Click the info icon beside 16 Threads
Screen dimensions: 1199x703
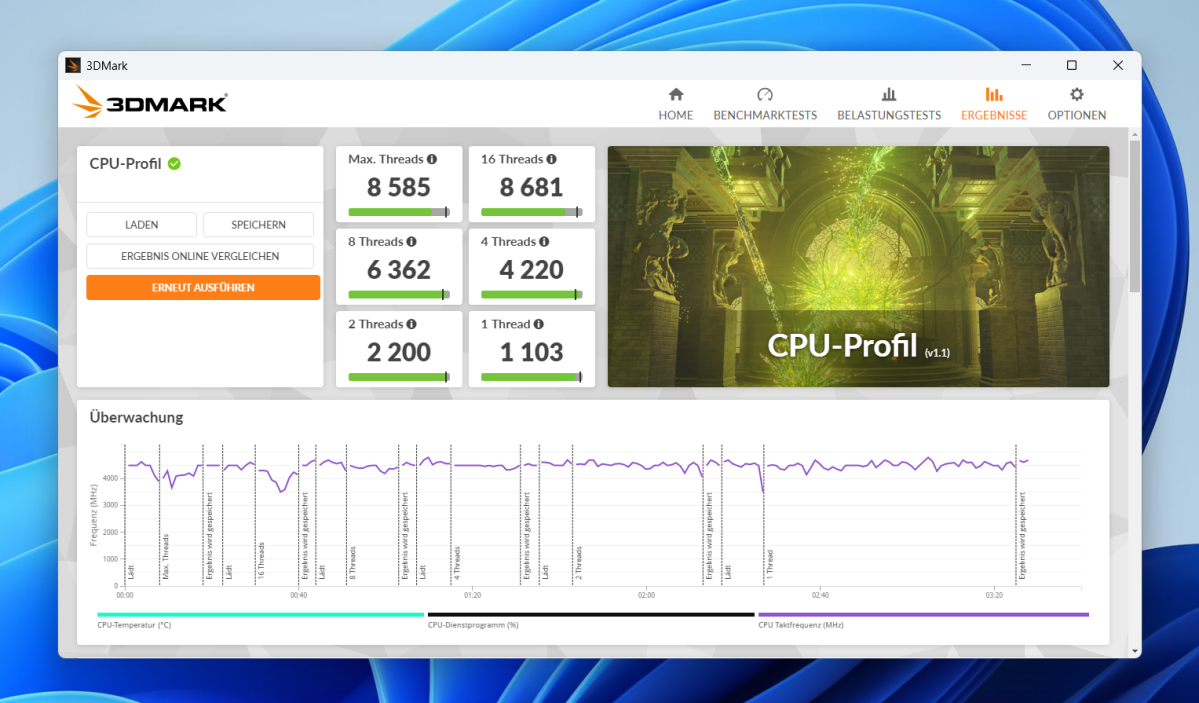click(x=551, y=159)
